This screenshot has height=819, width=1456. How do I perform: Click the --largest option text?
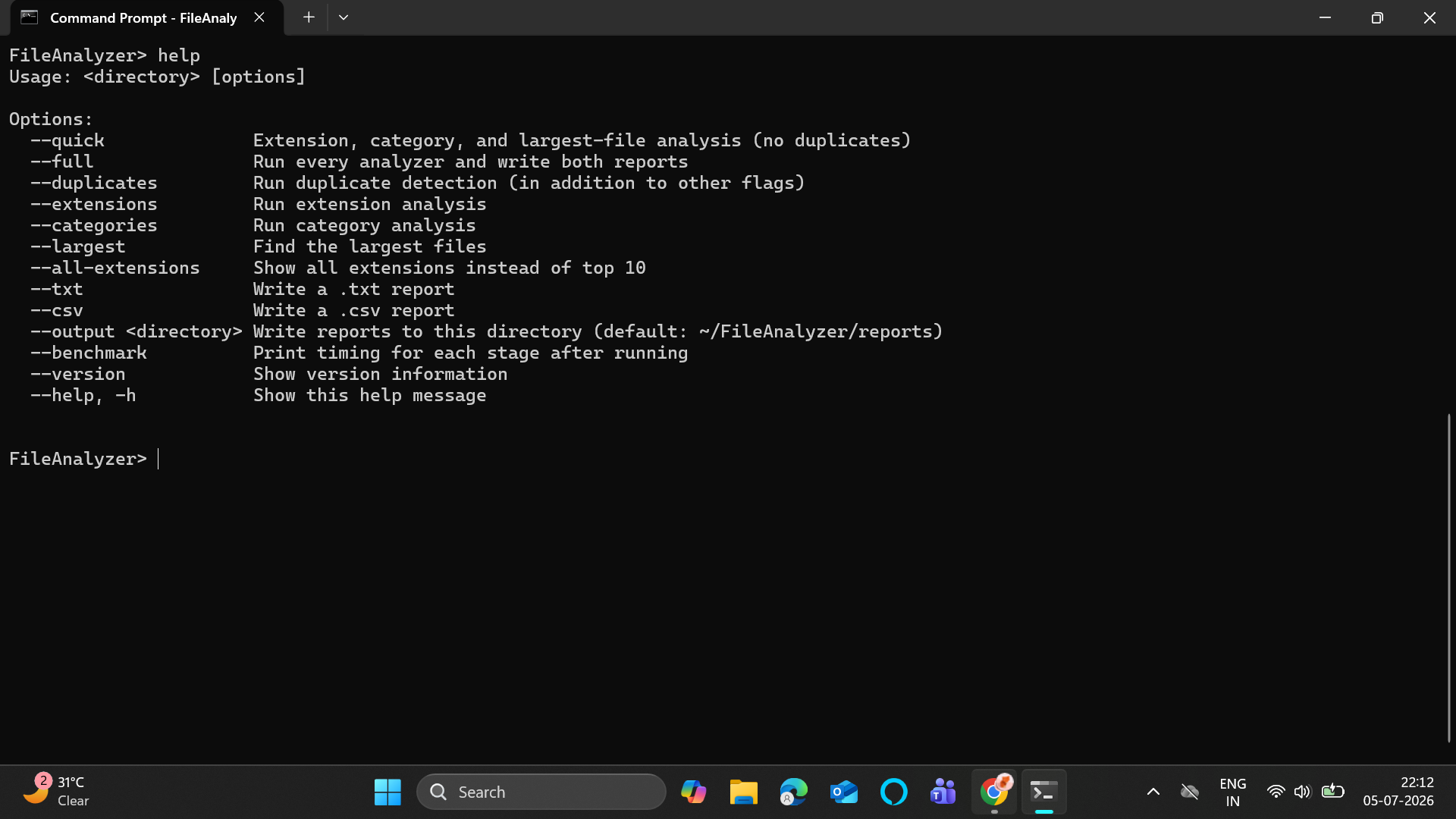(78, 246)
